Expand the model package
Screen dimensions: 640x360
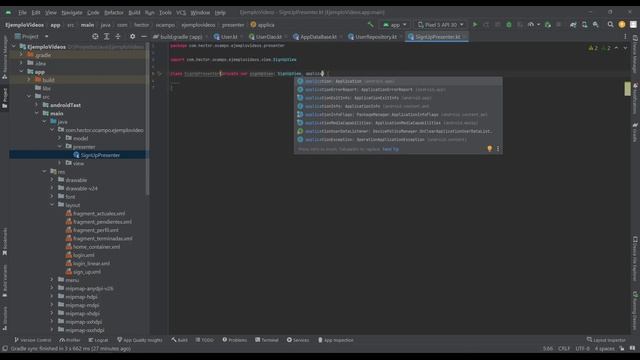[60, 138]
